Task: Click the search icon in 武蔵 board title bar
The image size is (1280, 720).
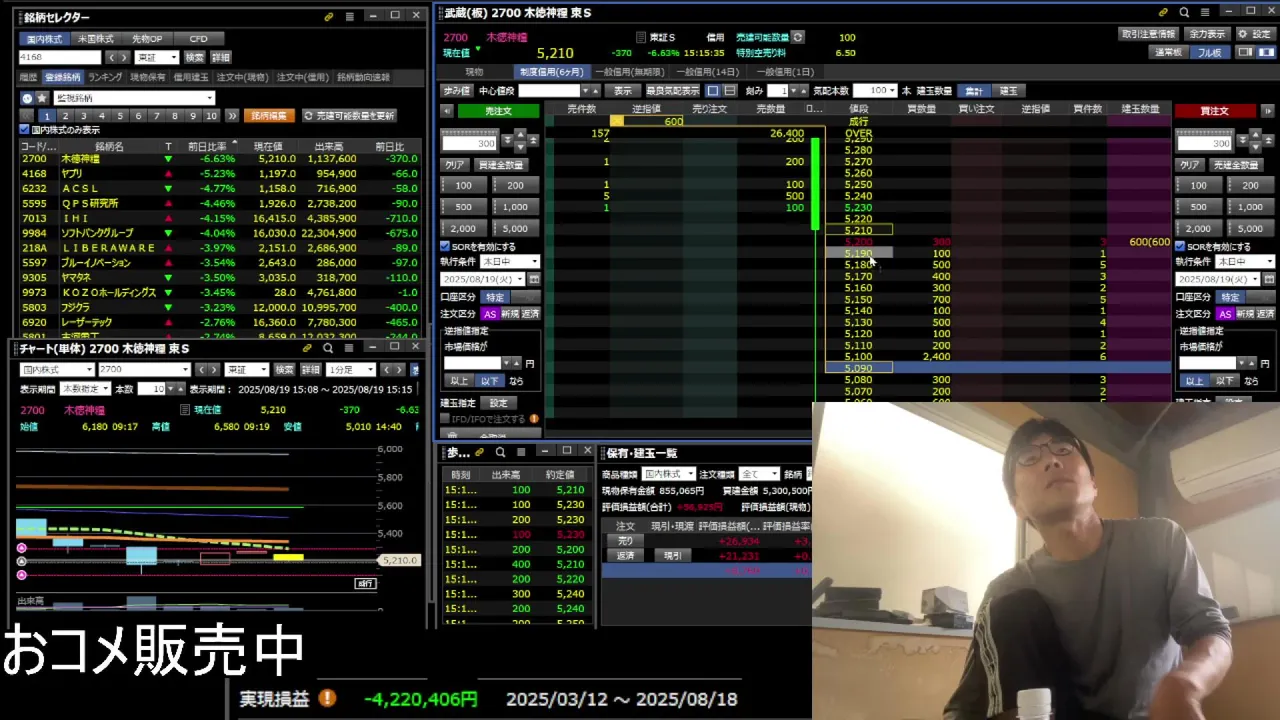Action: pyautogui.click(x=1184, y=12)
